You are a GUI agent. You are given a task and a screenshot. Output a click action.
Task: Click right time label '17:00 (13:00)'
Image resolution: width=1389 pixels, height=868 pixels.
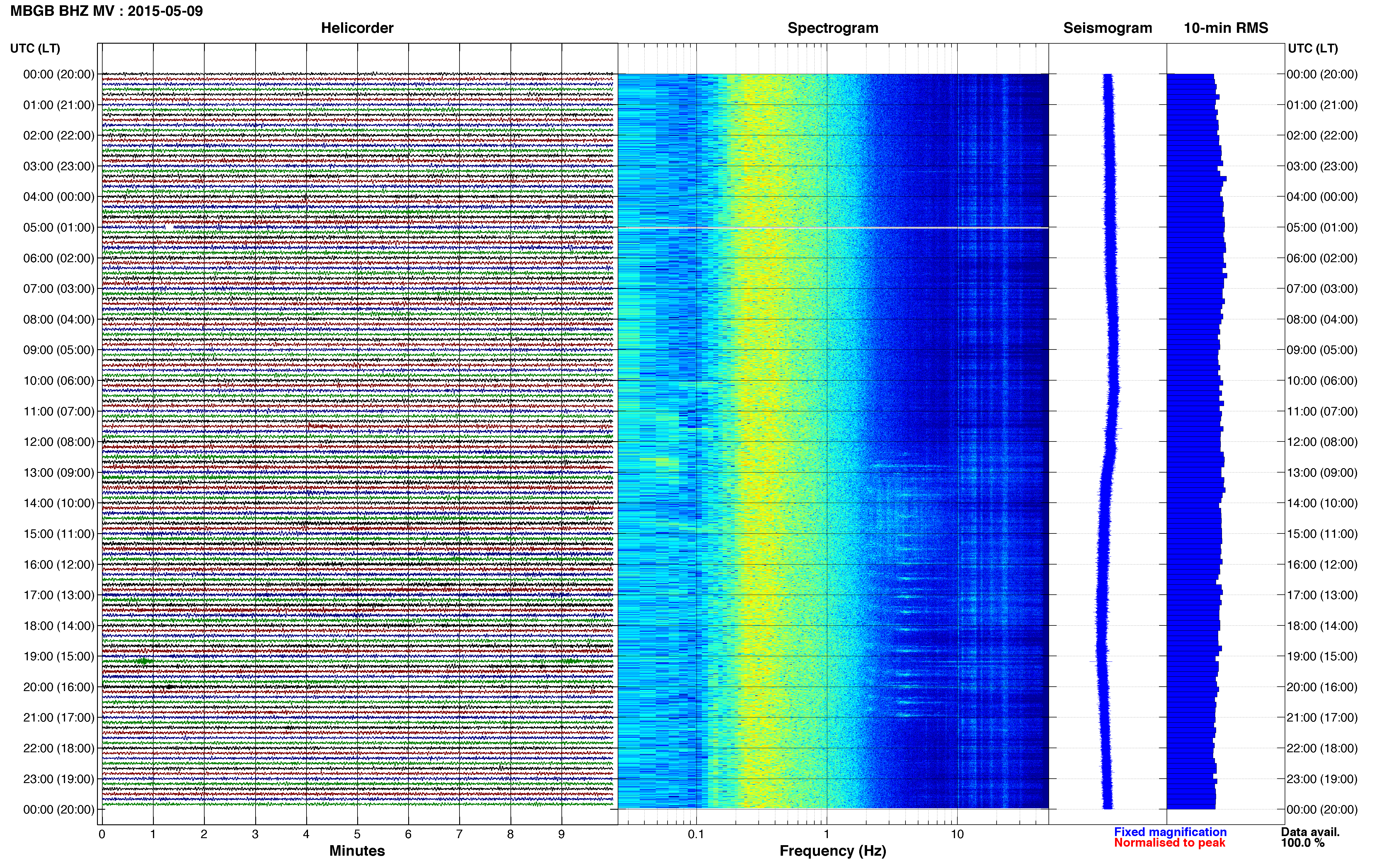point(1322,595)
